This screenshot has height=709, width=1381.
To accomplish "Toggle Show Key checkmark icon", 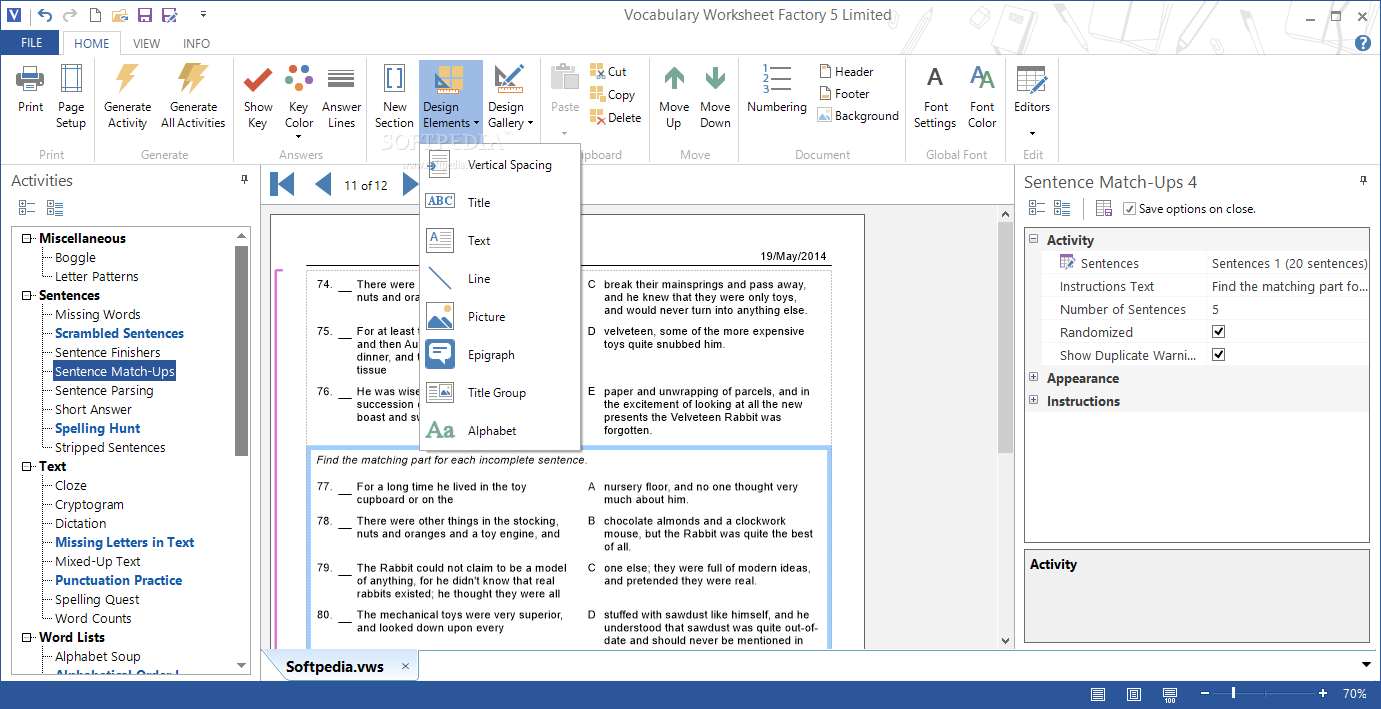I will tap(258, 78).
